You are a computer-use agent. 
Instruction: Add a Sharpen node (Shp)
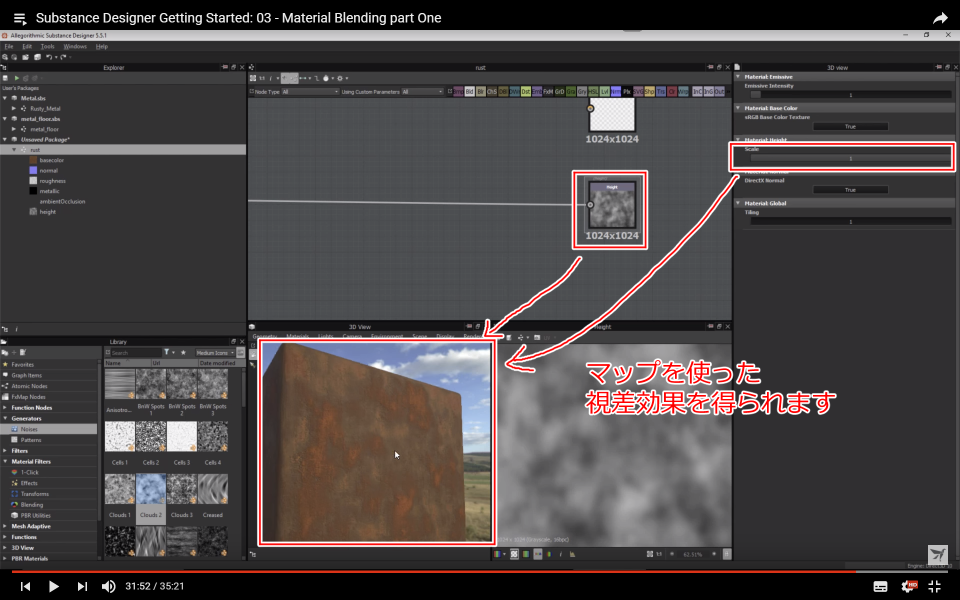click(649, 92)
